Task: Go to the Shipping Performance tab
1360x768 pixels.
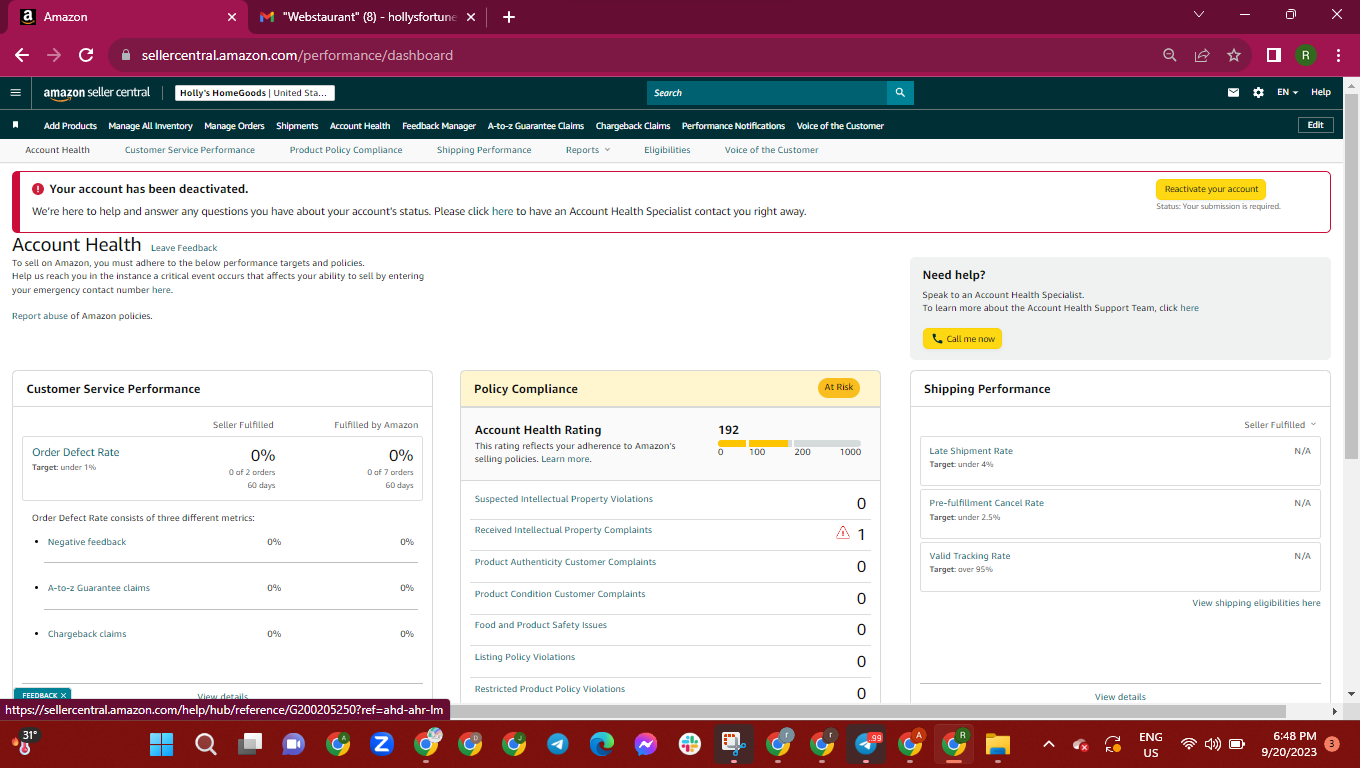Action: [484, 150]
